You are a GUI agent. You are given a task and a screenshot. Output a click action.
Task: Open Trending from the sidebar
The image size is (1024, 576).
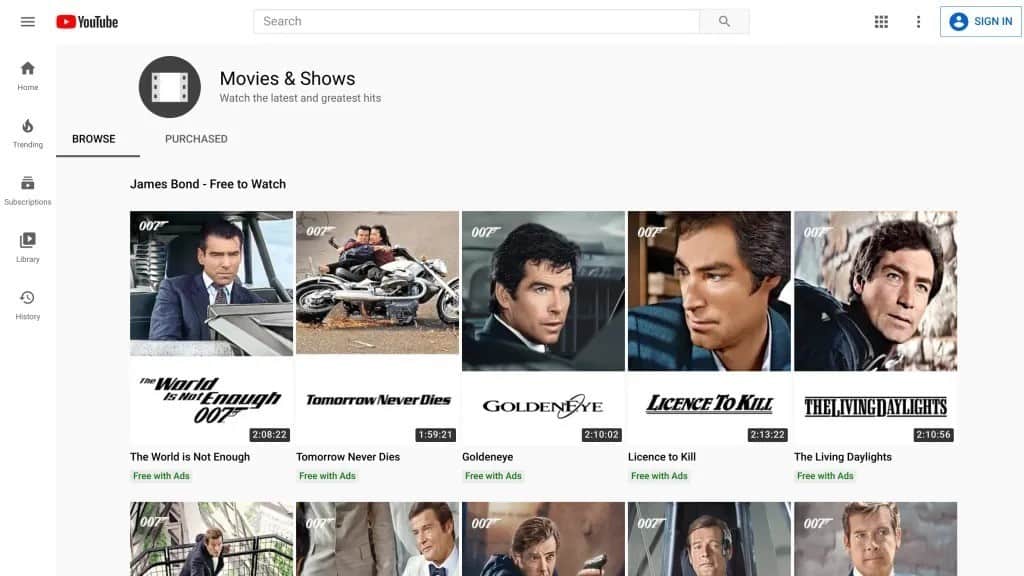(x=27, y=133)
